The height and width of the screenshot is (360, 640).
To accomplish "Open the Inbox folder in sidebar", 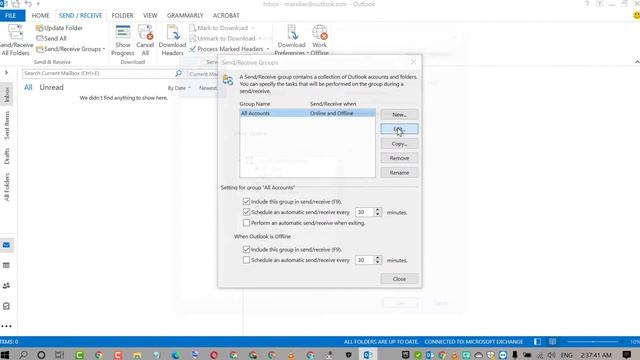I will (x=7, y=94).
